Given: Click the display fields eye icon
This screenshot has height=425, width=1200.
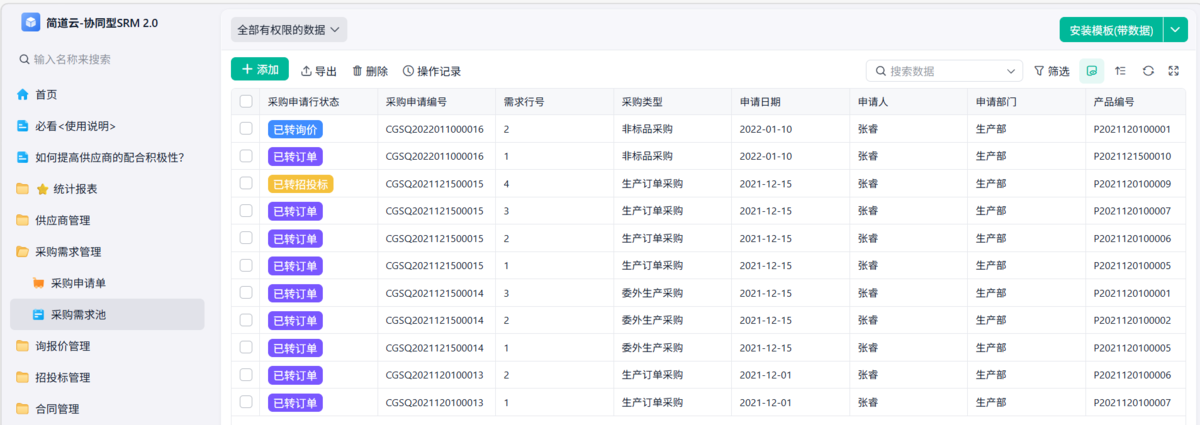Looking at the screenshot, I should coord(1092,71).
